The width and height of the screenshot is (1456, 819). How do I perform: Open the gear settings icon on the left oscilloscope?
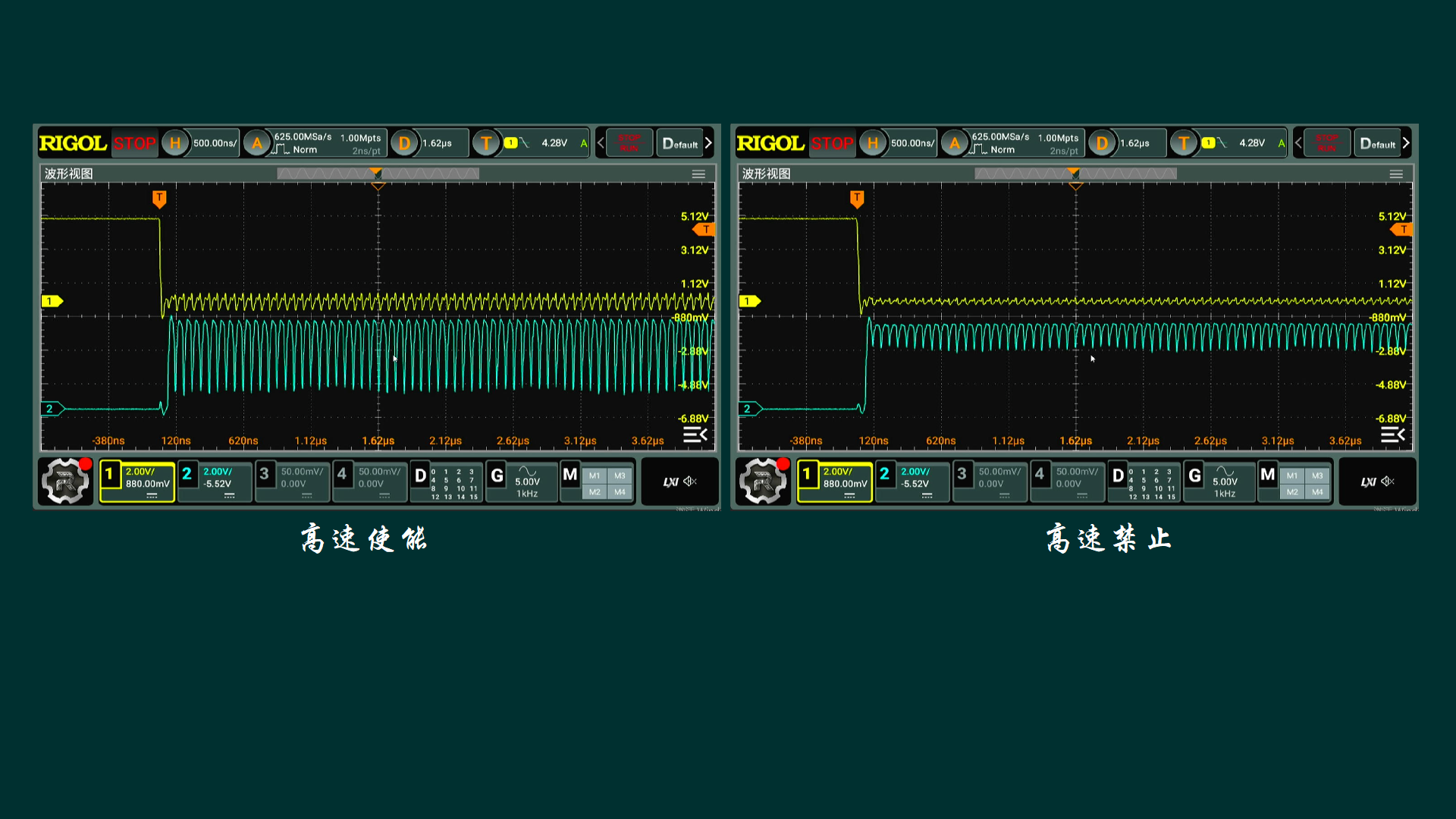tap(65, 481)
